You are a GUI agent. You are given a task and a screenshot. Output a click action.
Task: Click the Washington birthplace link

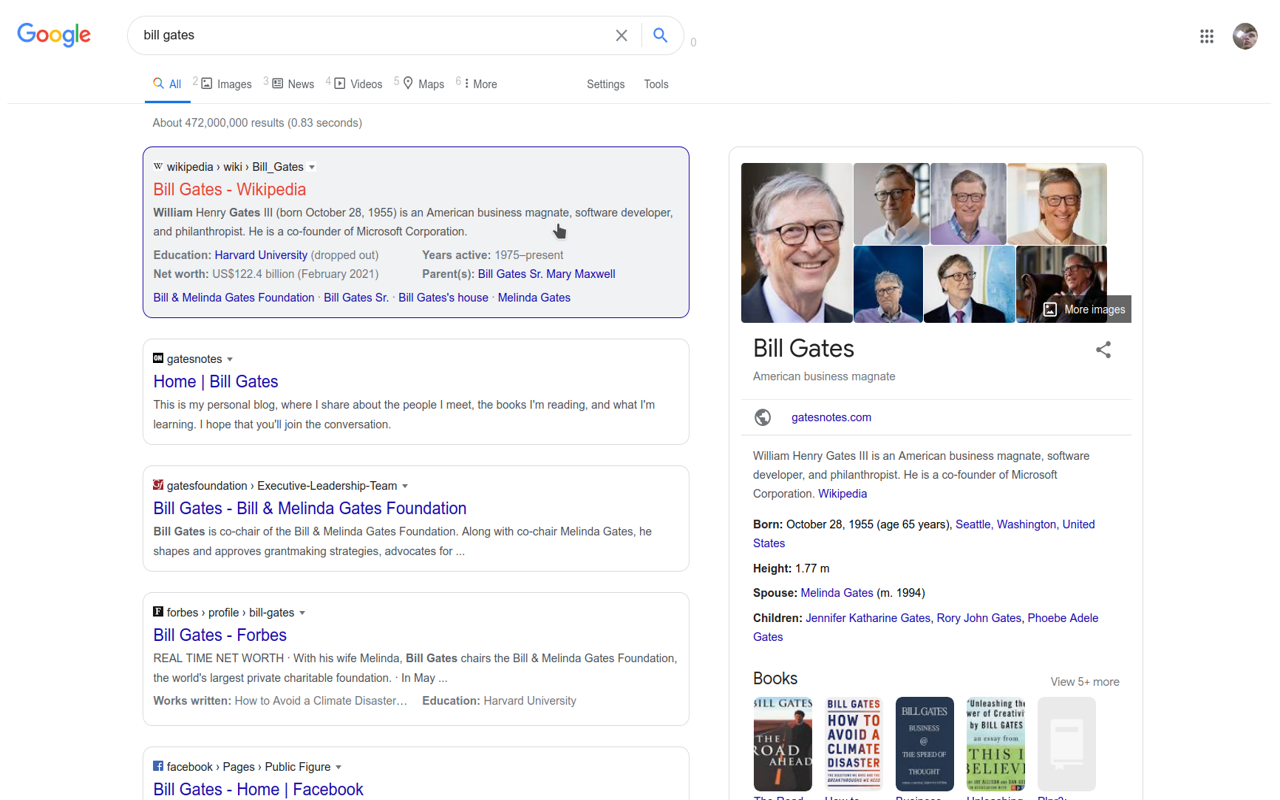point(1026,524)
